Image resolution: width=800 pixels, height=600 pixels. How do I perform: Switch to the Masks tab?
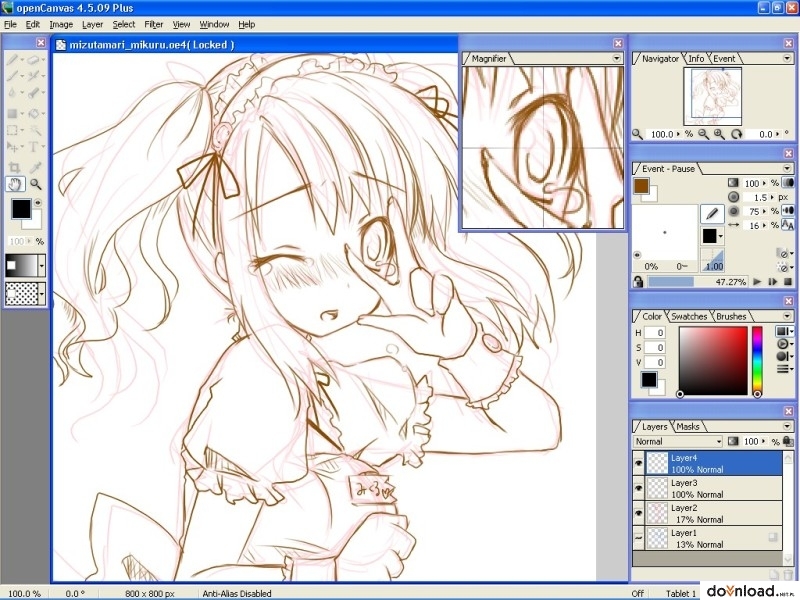coord(688,427)
